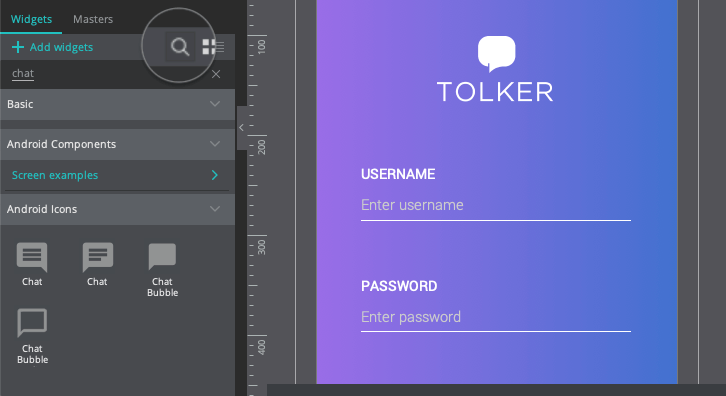Open the widget search magnifier icon

click(x=180, y=47)
